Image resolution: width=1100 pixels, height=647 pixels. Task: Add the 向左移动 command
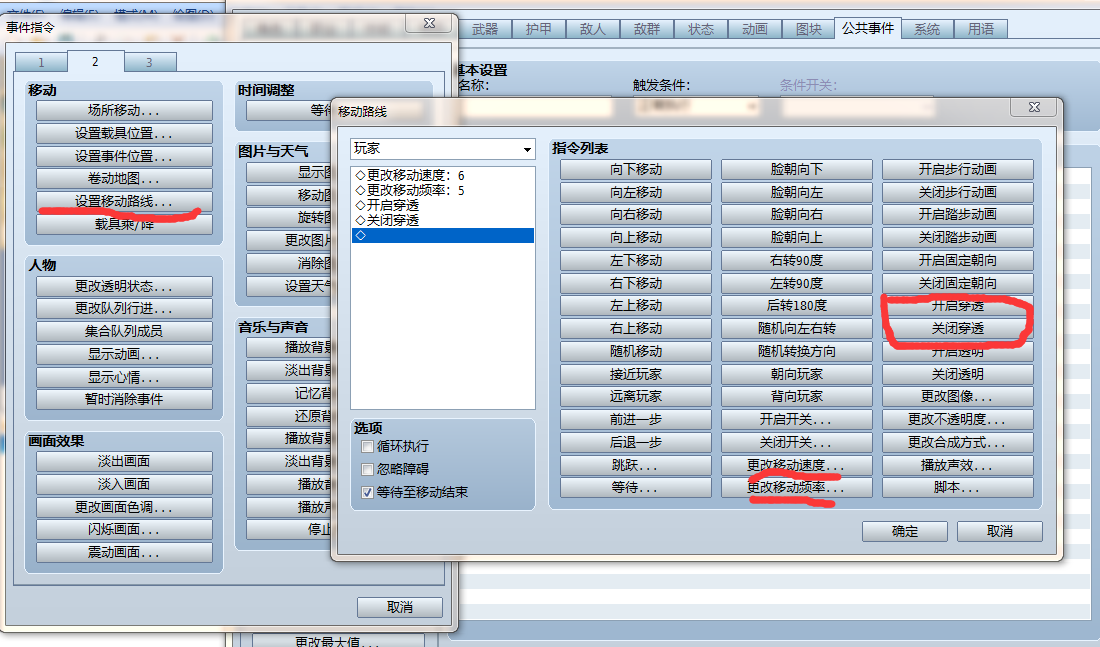pos(636,192)
